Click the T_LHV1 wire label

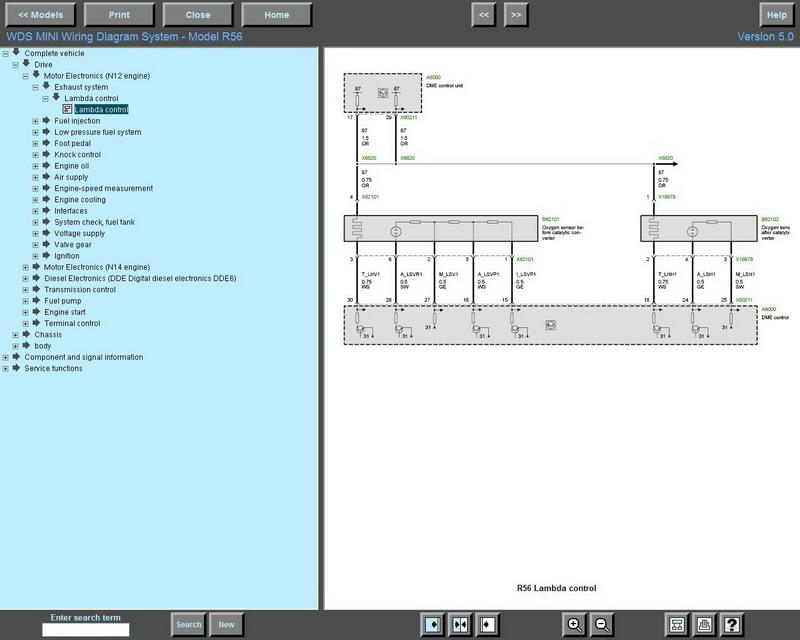(370, 275)
